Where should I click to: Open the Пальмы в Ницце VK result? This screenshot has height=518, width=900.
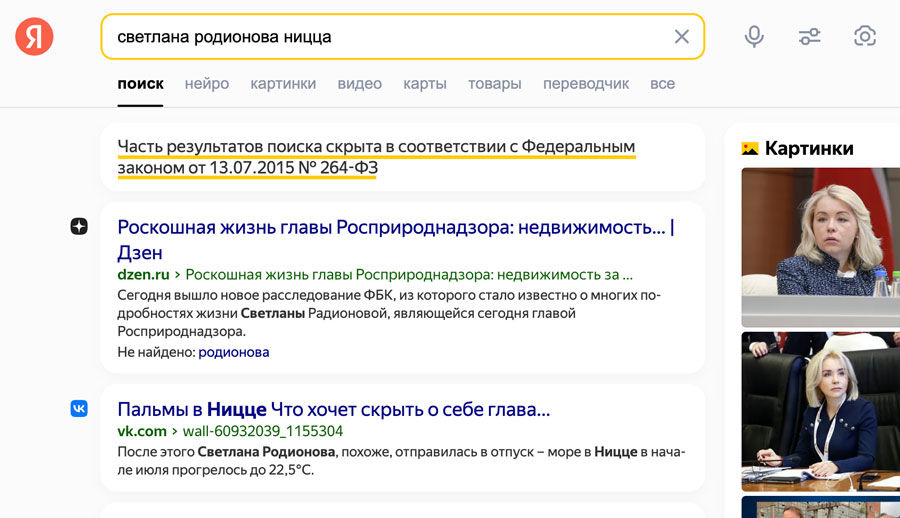tap(333, 409)
